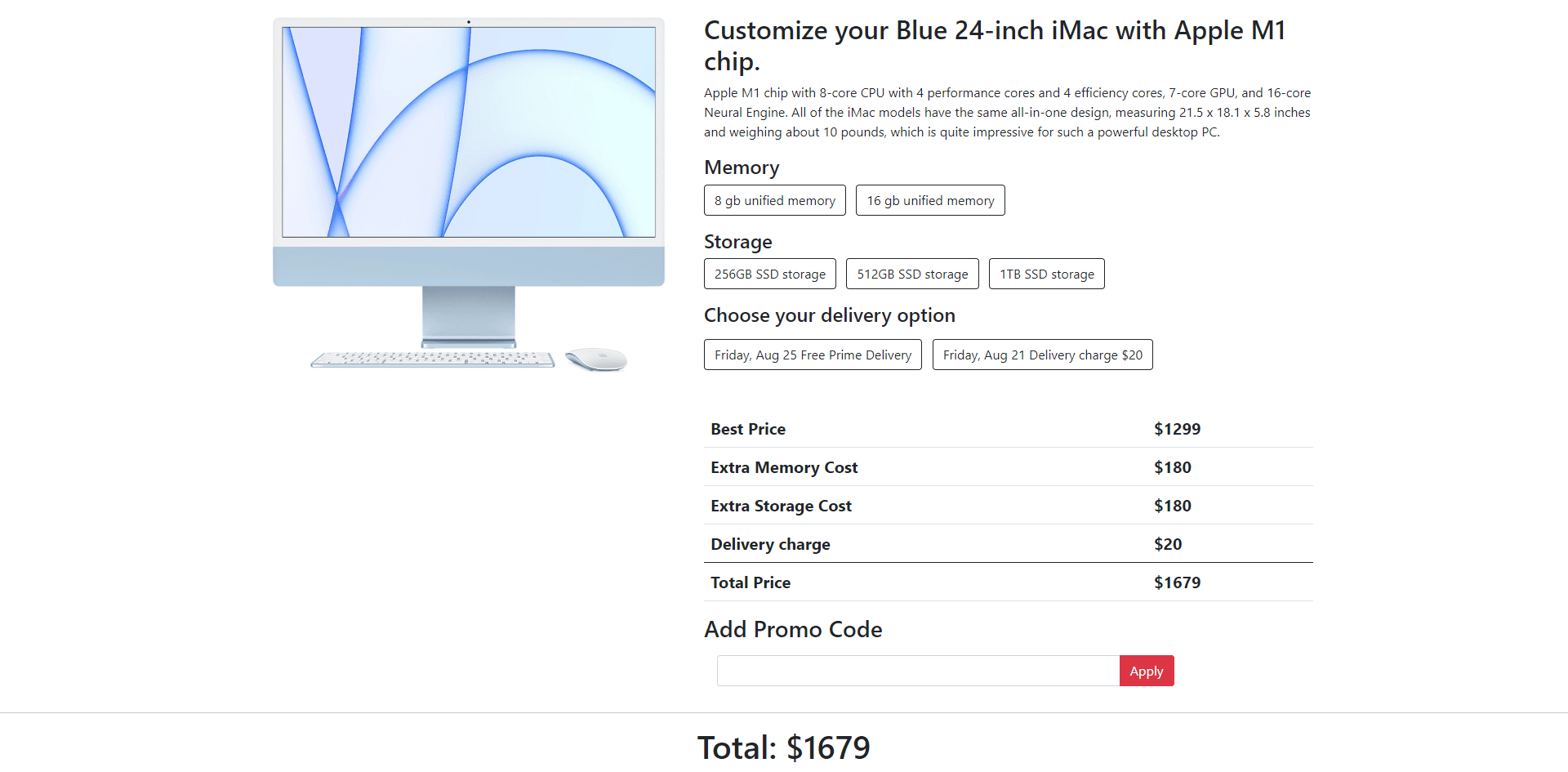The width and height of the screenshot is (1568, 772).
Task: Click the Storage section heading
Action: pyautogui.click(x=738, y=242)
